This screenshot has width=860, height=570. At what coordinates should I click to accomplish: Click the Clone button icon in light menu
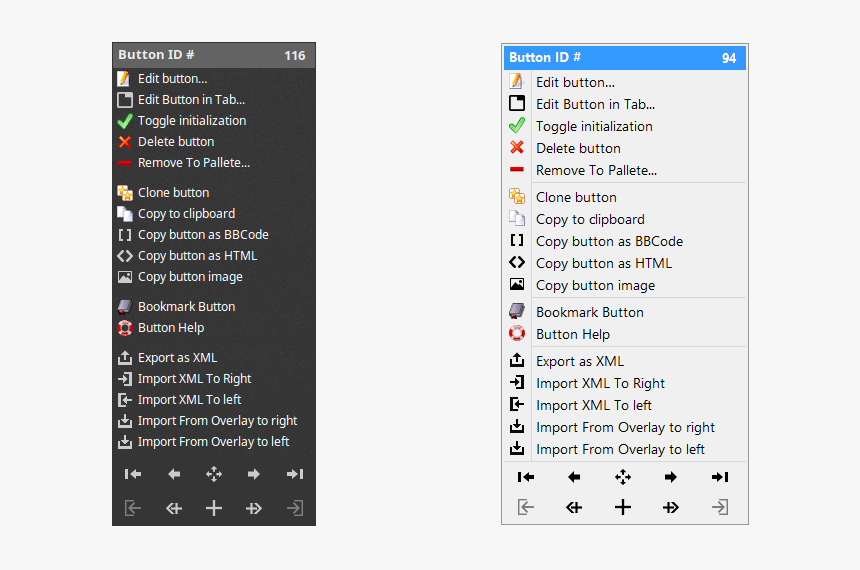[x=517, y=196]
